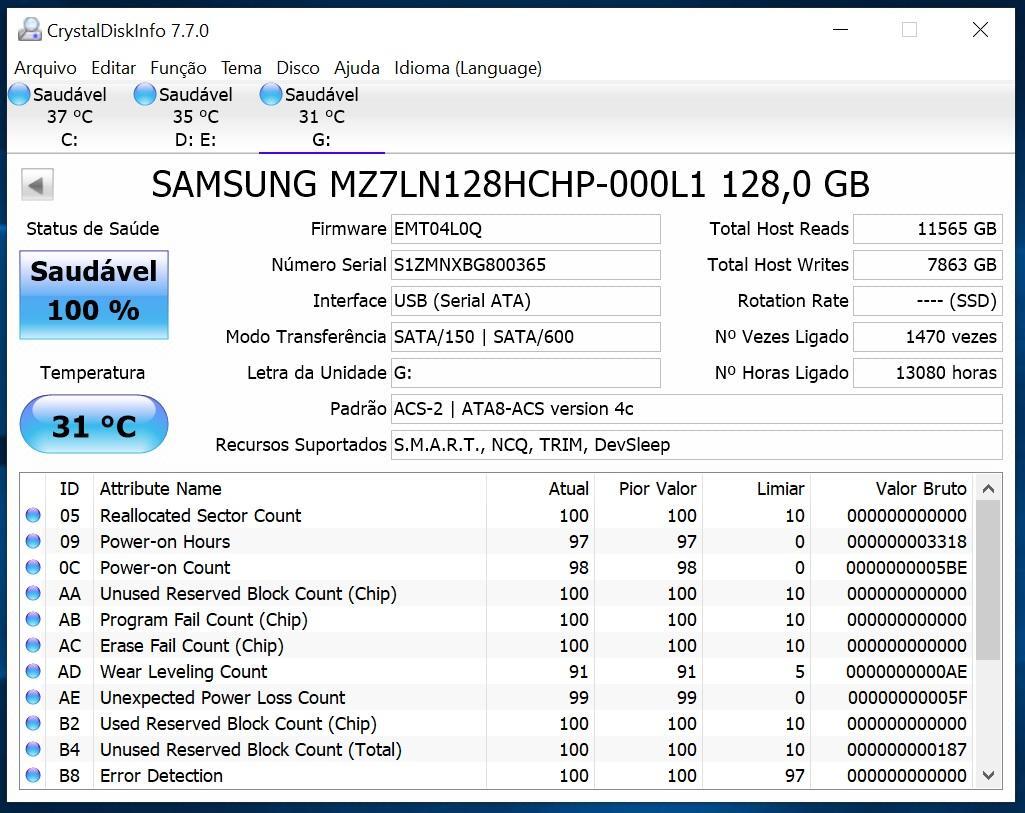The height and width of the screenshot is (813, 1025).
Task: Click status dot of Wear Leveling Count row
Action: (x=33, y=672)
